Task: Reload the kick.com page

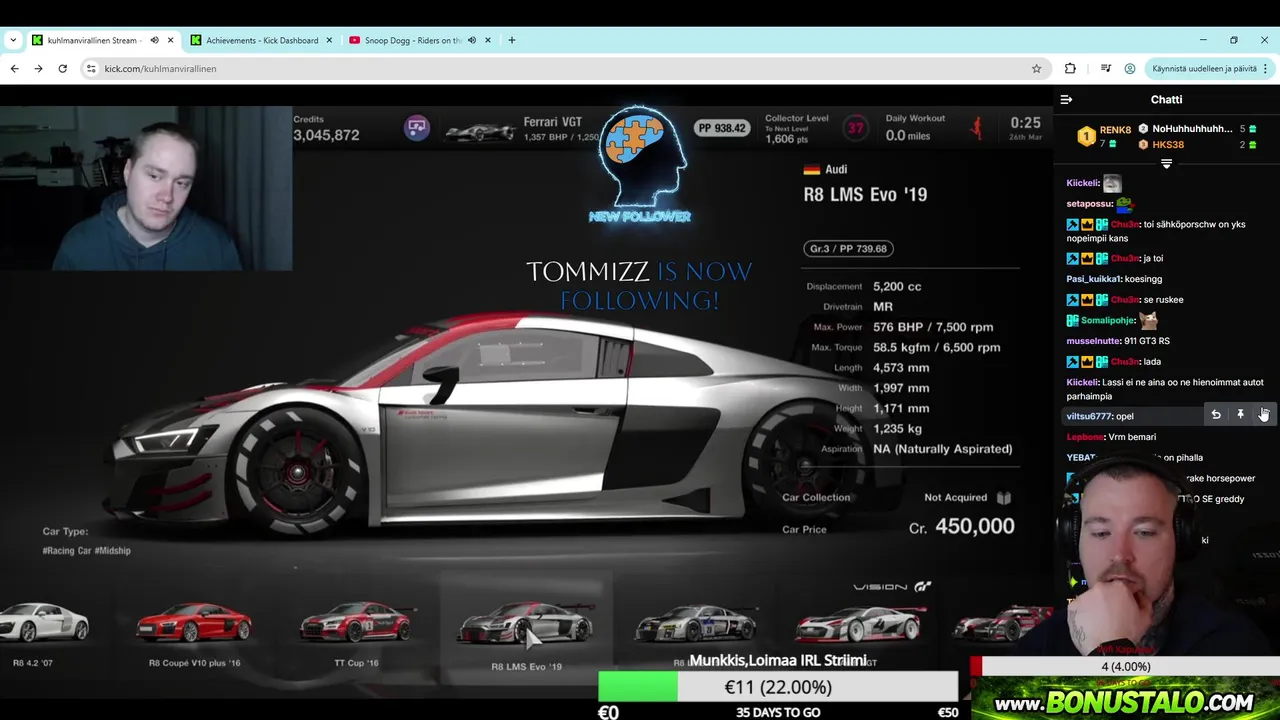Action: [x=62, y=68]
